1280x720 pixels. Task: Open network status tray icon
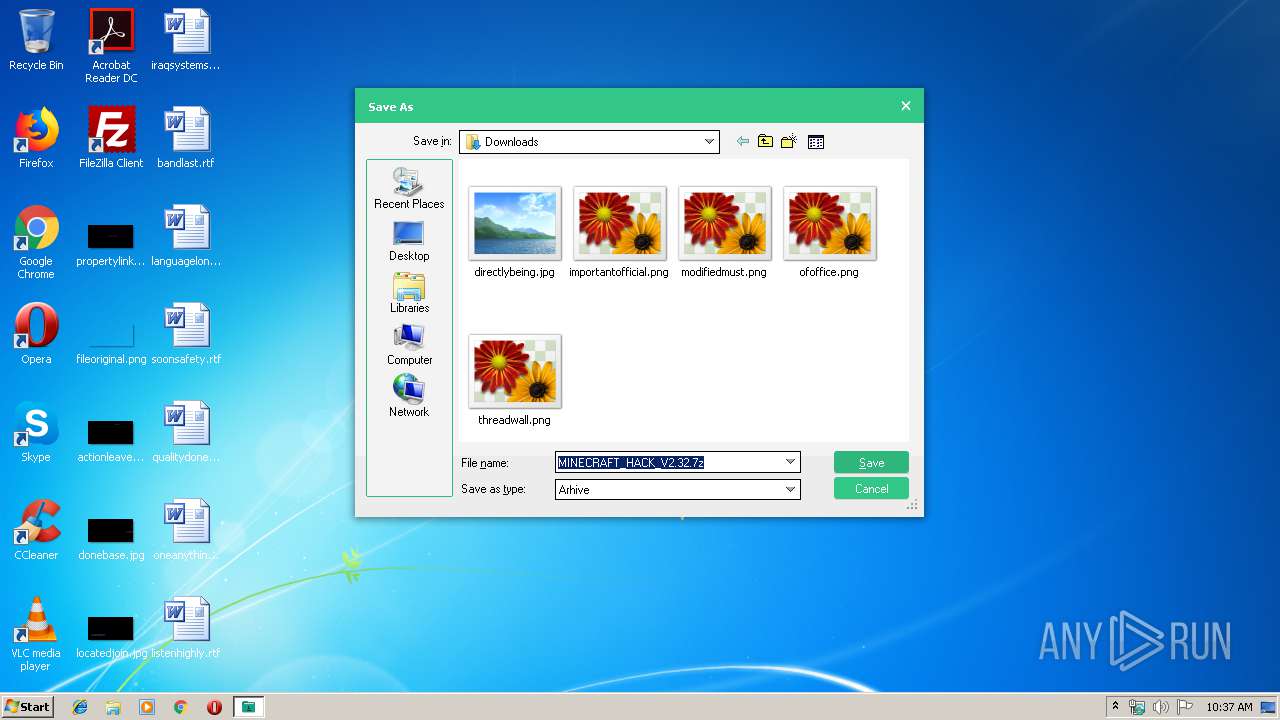[x=1137, y=707]
